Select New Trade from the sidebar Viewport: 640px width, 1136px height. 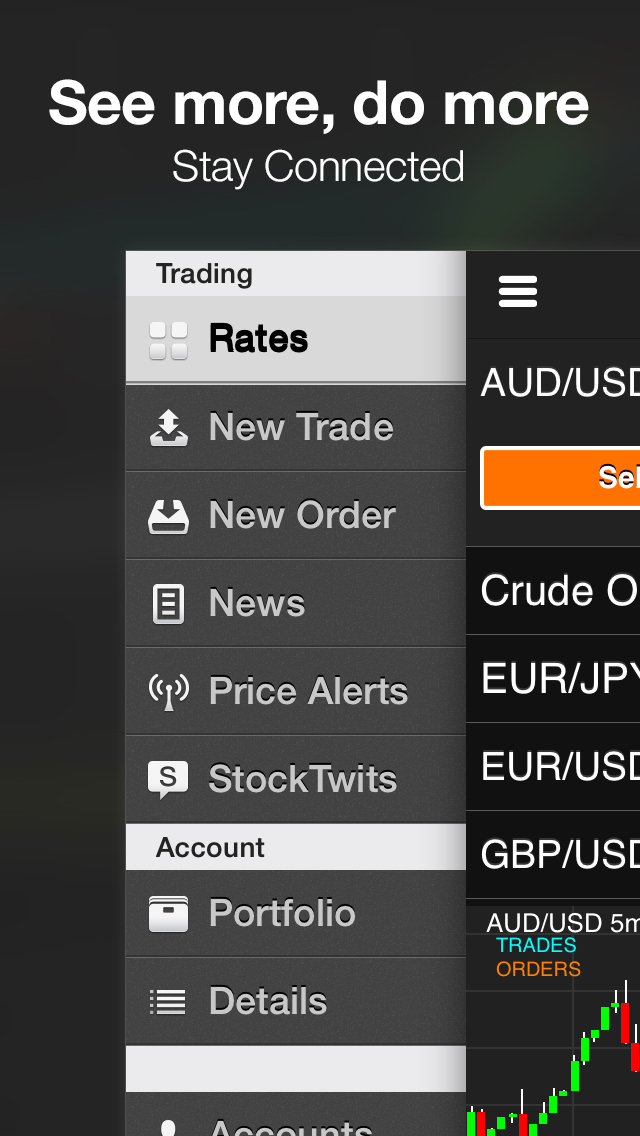(x=301, y=427)
